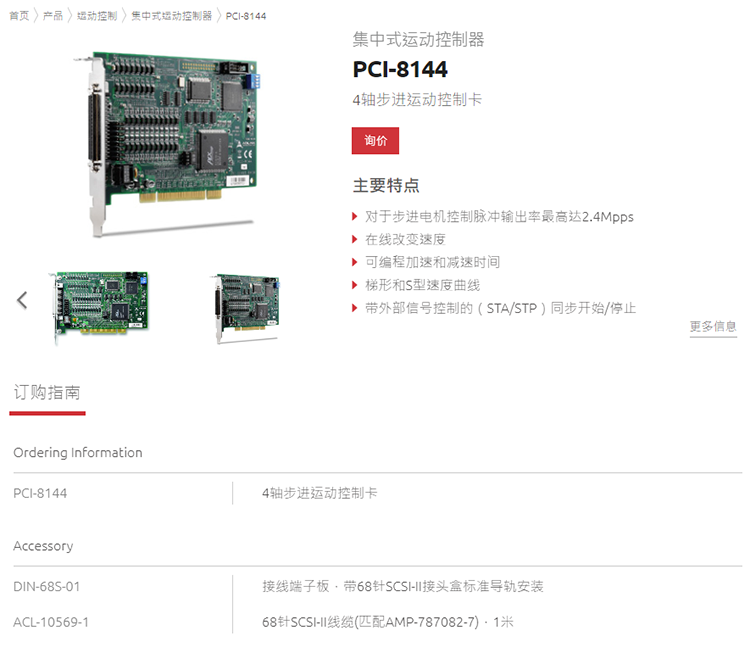Select the second PCI-8144 thumbnail image

point(247,307)
